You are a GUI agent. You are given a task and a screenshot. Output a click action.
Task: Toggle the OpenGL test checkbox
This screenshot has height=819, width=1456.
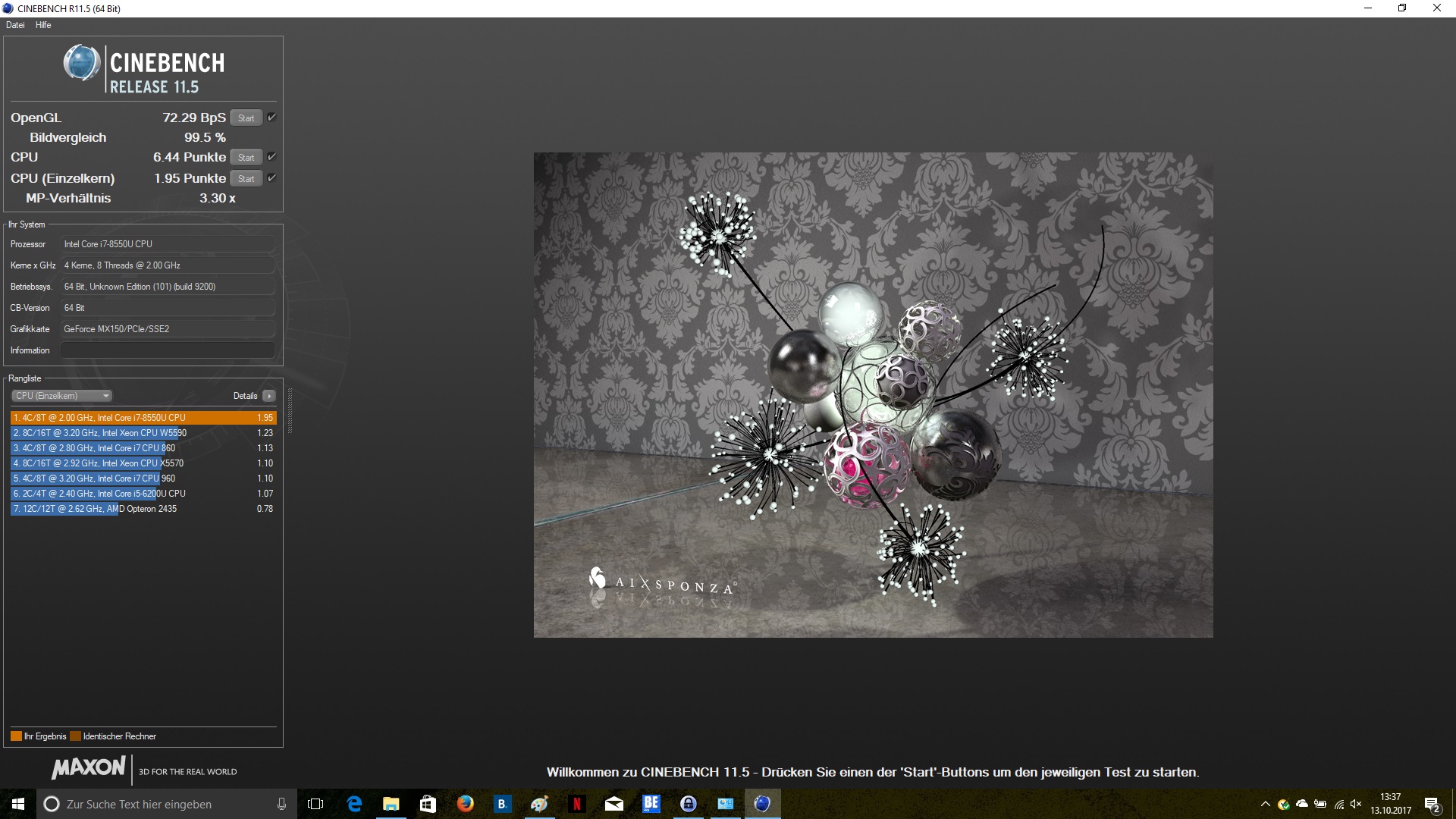(271, 118)
